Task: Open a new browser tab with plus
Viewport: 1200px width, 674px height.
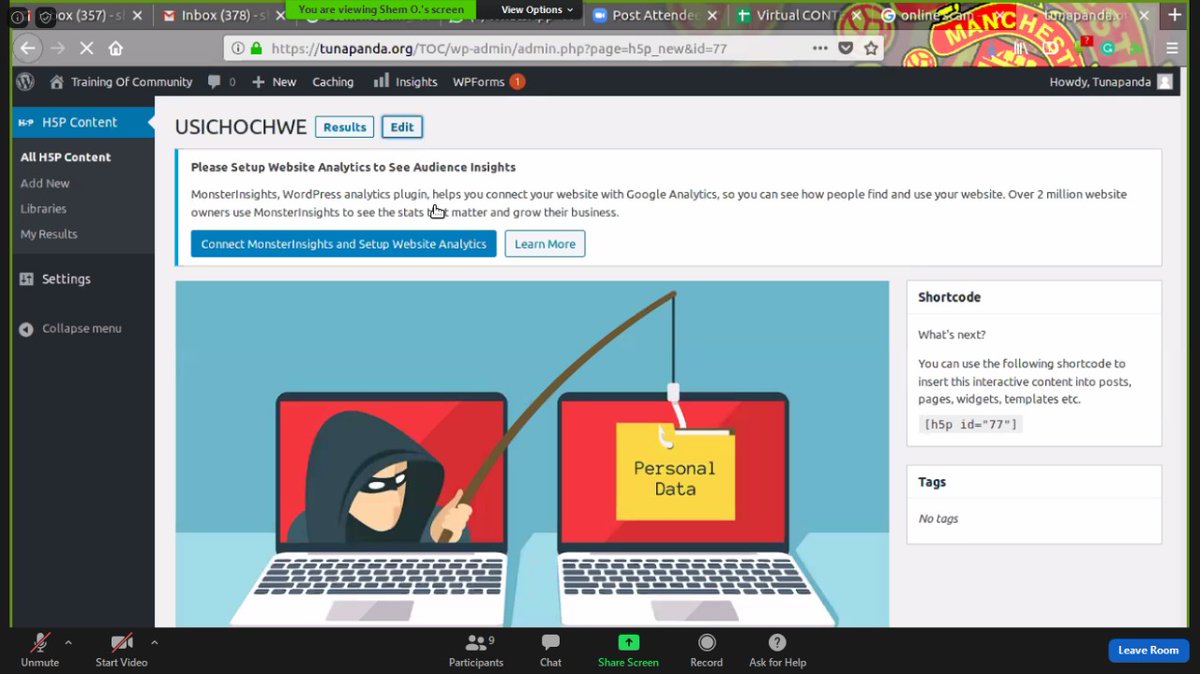Action: [x=1174, y=15]
